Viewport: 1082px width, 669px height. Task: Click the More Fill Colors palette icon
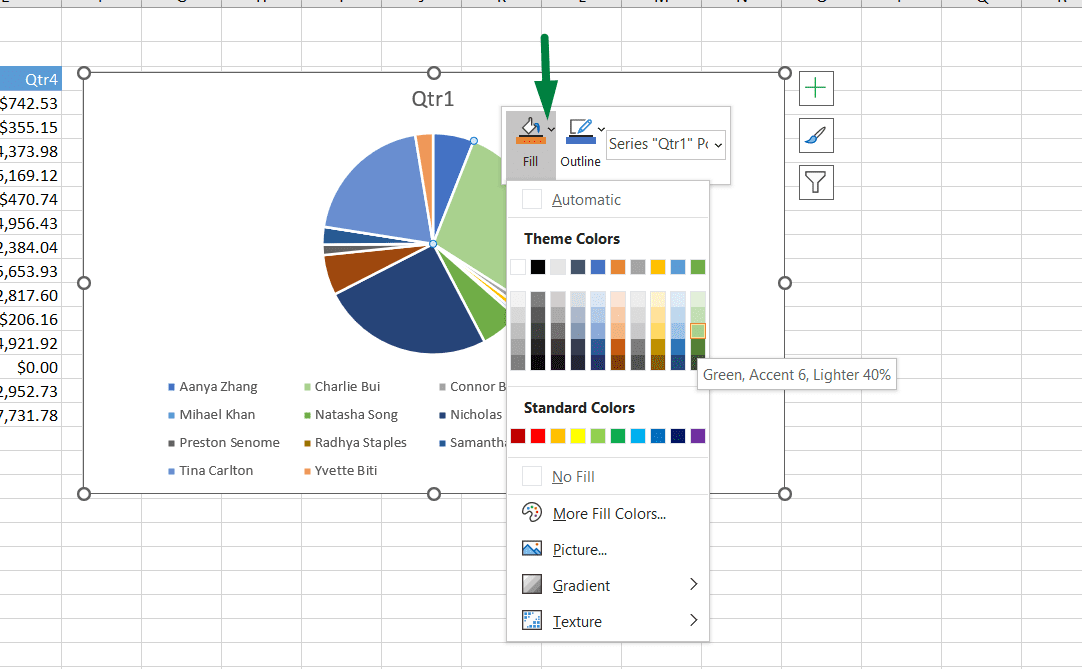[x=532, y=513]
